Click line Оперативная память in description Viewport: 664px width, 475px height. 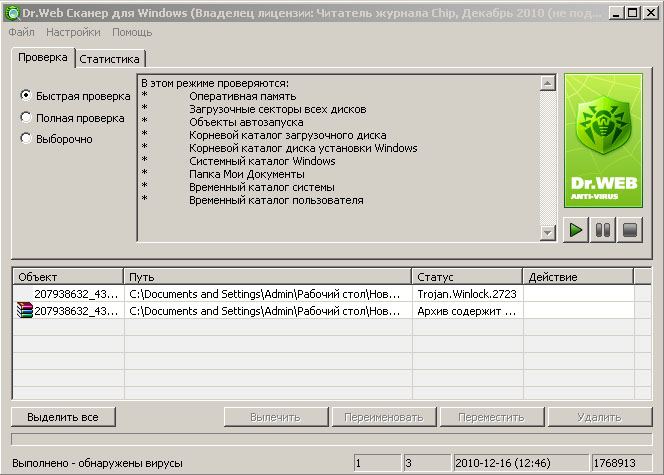point(243,96)
